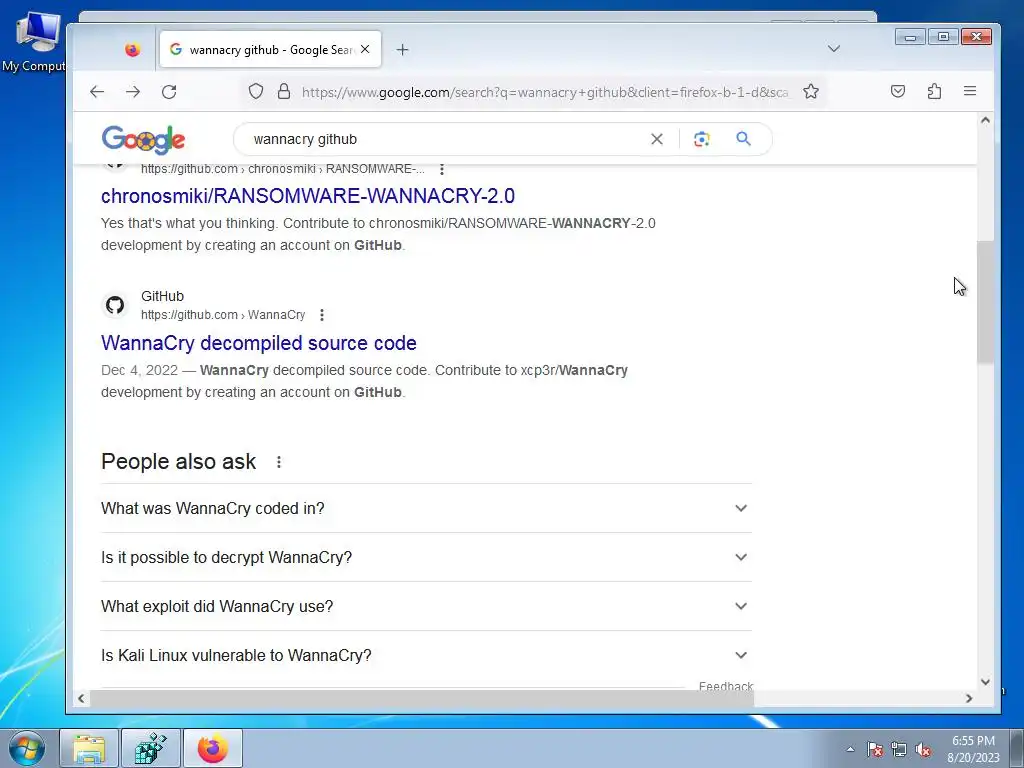Open options for chronosmiki result
Image resolution: width=1024 pixels, height=768 pixels.
[x=441, y=169]
